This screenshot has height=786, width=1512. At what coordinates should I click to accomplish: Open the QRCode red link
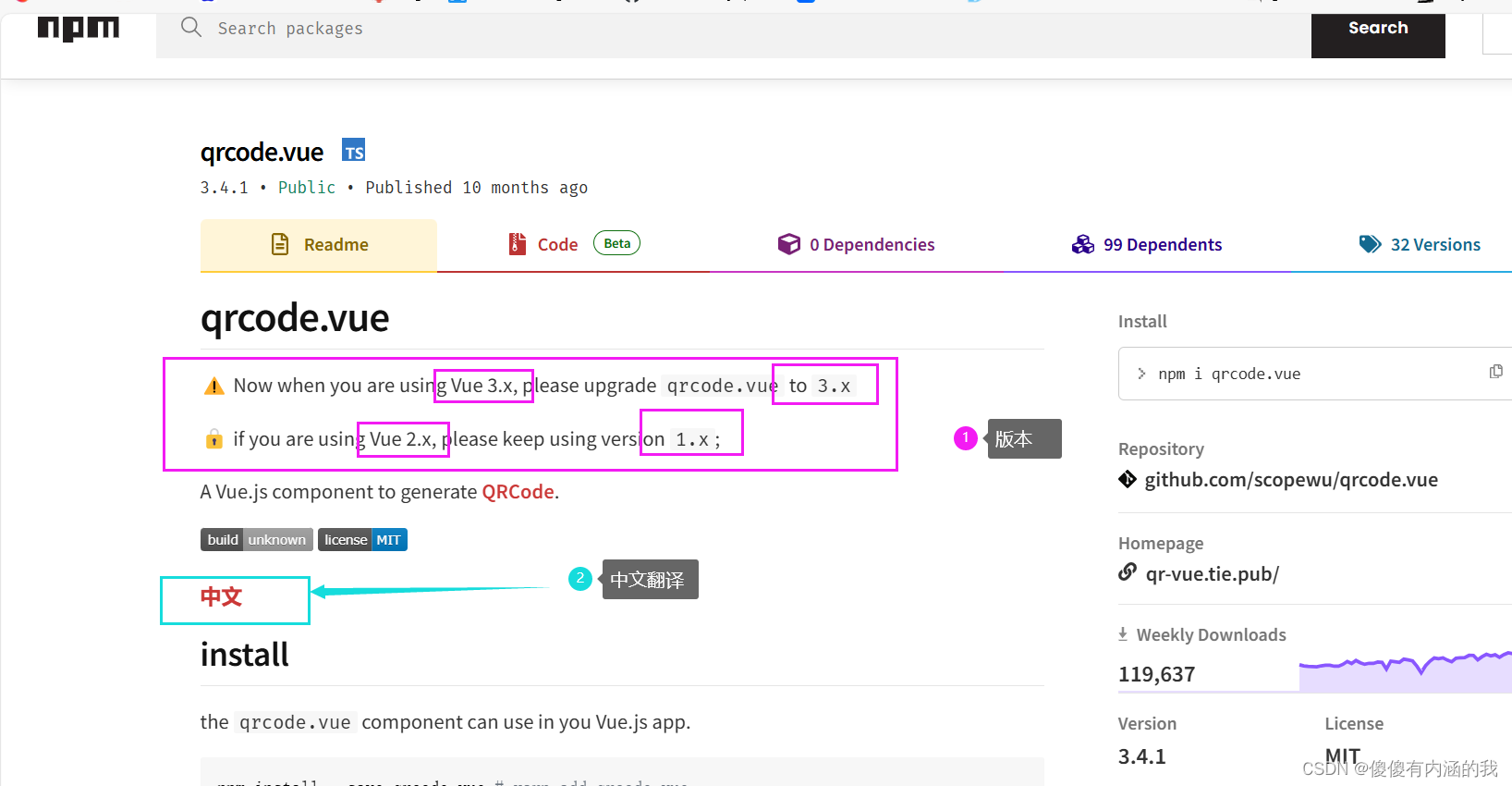point(518,492)
